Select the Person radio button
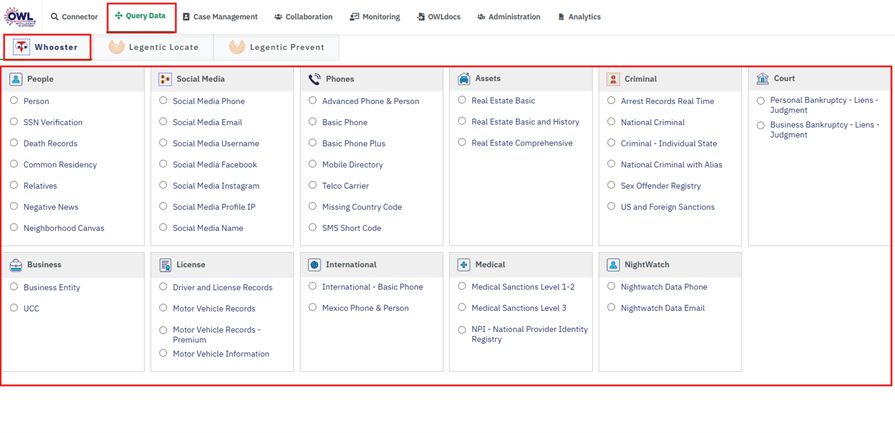Image resolution: width=895 pixels, height=433 pixels. coord(14,100)
